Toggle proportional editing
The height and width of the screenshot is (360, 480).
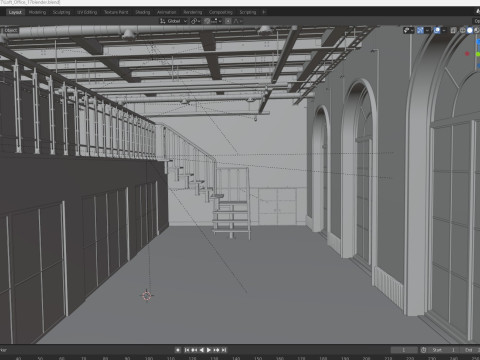click(228, 21)
